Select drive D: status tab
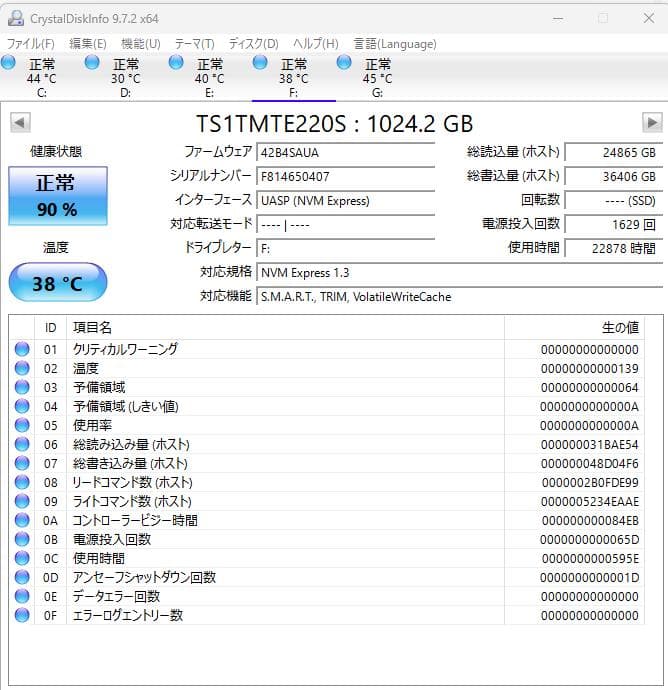The image size is (668, 690). [x=126, y=77]
